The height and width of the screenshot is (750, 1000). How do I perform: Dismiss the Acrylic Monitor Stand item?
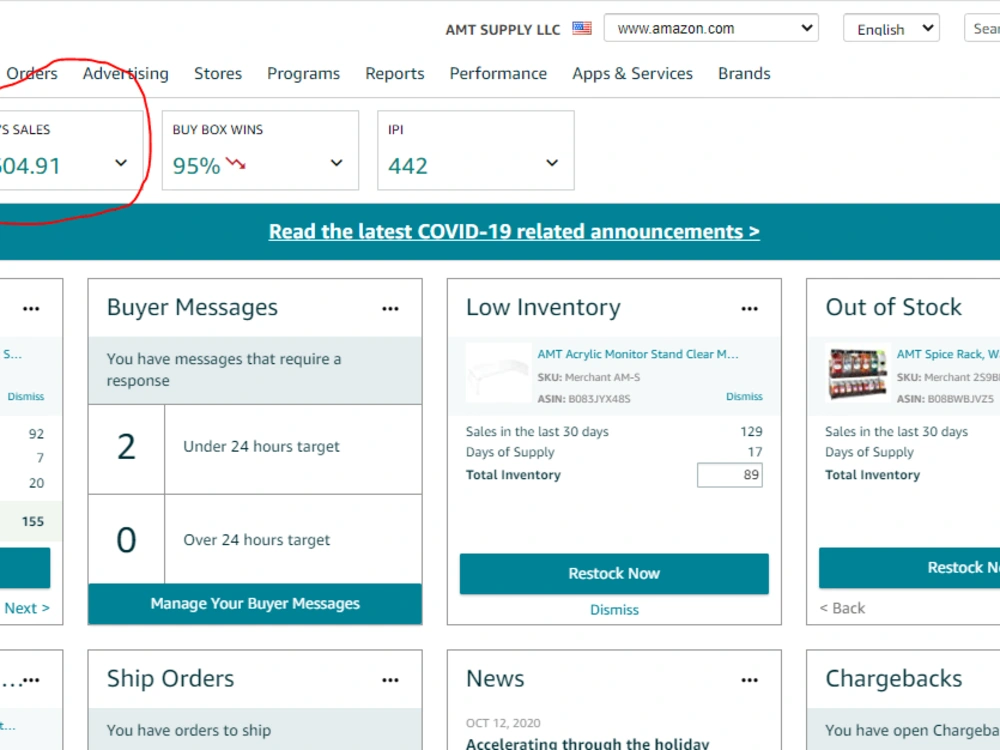[x=744, y=397]
